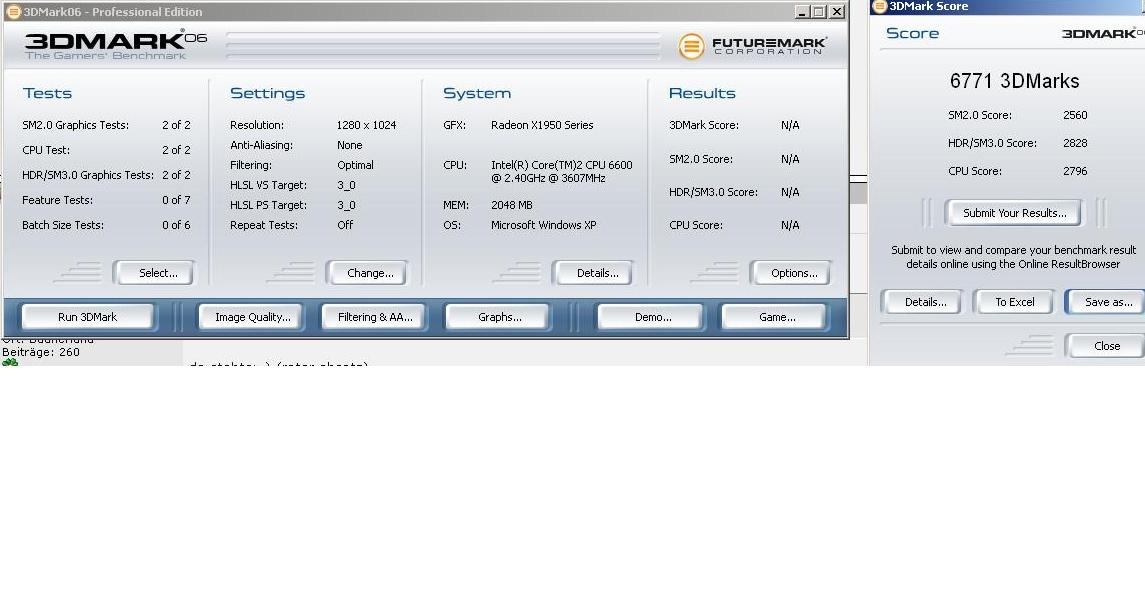This screenshot has height=600, width=1145.
Task: Click the CPU value Intel Core2 6600
Action: (562, 172)
